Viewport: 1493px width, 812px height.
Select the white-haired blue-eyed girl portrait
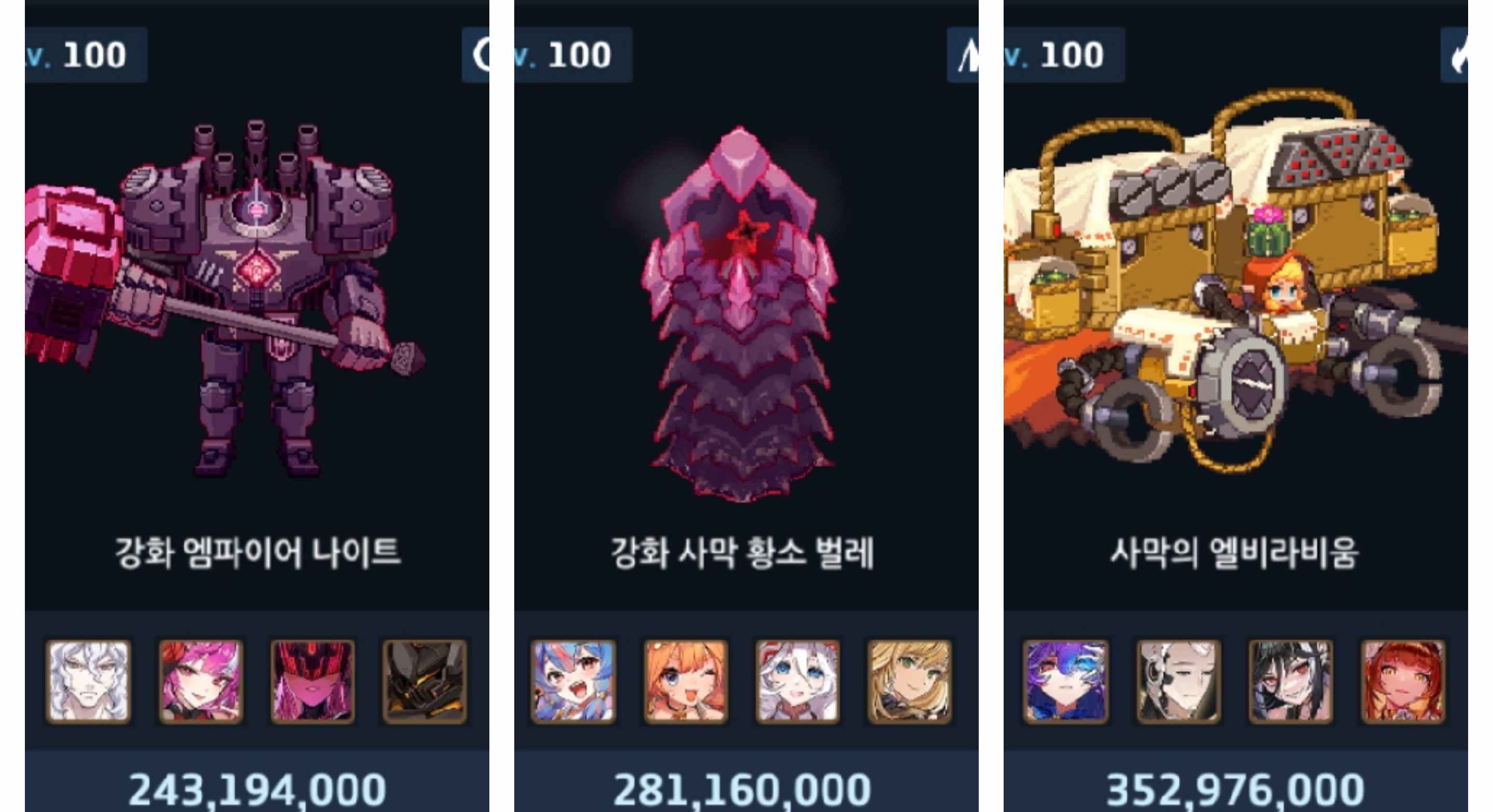point(797,681)
